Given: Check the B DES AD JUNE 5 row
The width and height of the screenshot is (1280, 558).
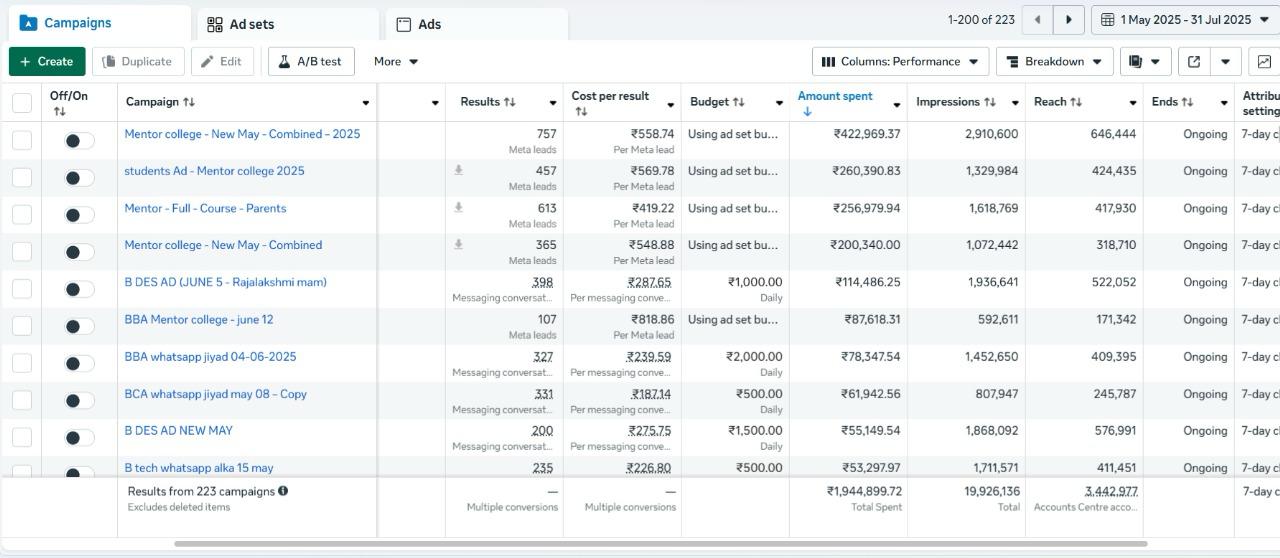Looking at the screenshot, I should coord(22,289).
